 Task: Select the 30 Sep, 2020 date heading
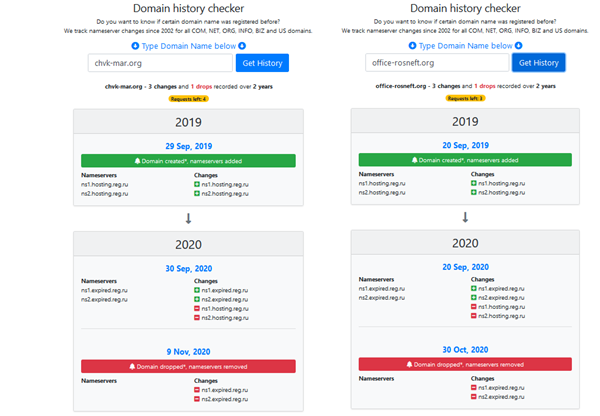(188, 270)
